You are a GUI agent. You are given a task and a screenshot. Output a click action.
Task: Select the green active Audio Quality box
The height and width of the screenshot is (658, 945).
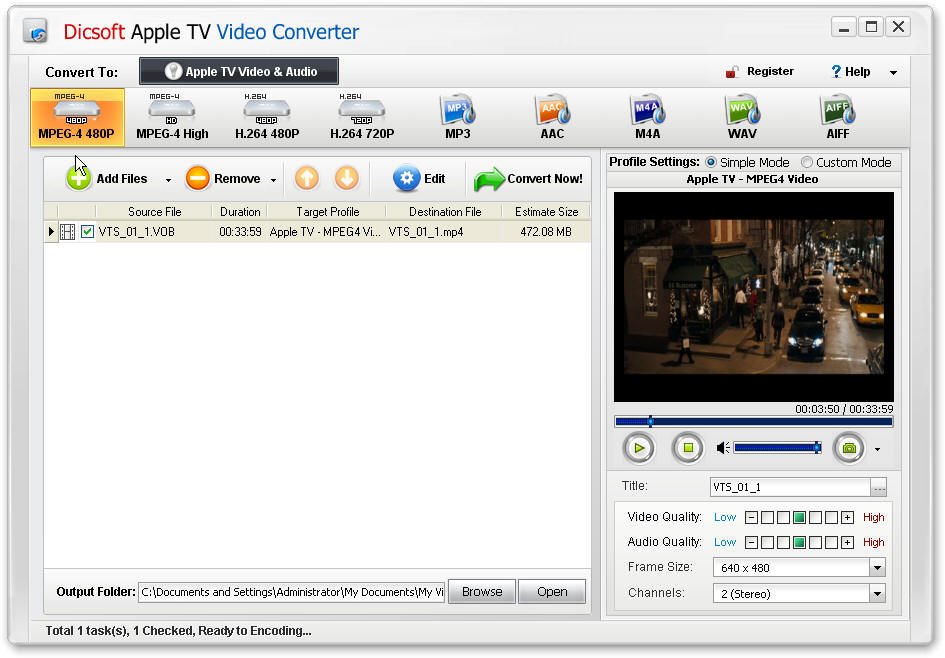click(799, 542)
